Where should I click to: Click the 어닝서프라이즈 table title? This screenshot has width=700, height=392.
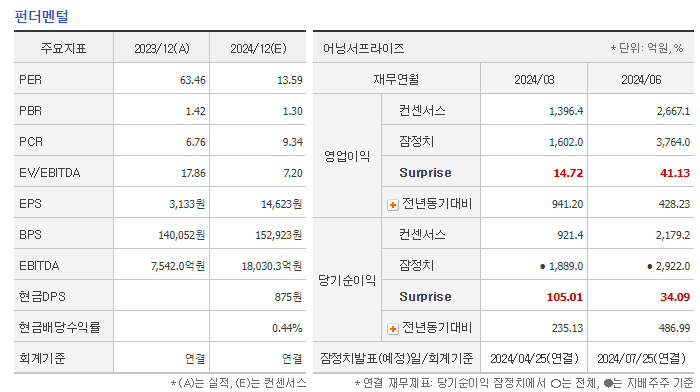click(x=363, y=48)
